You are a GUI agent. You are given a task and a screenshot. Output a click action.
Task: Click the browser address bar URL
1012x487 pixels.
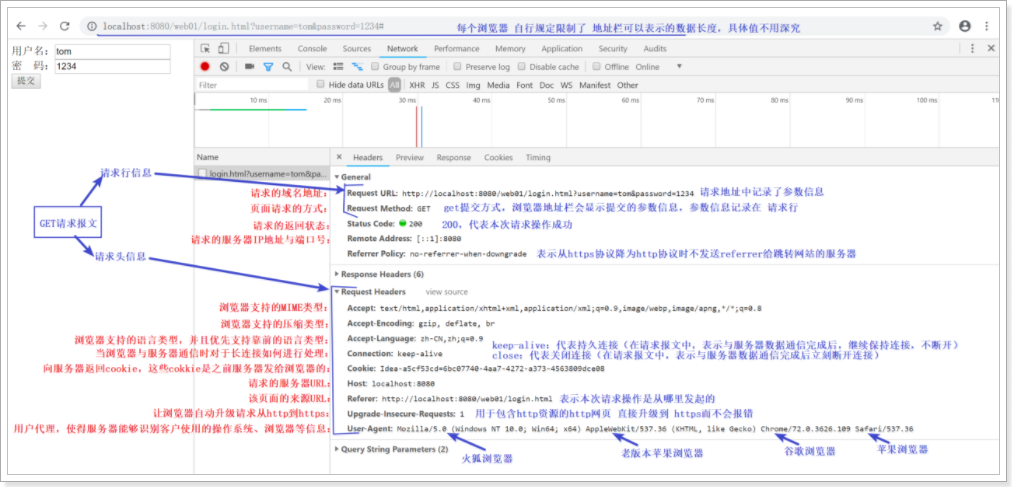click(x=244, y=26)
